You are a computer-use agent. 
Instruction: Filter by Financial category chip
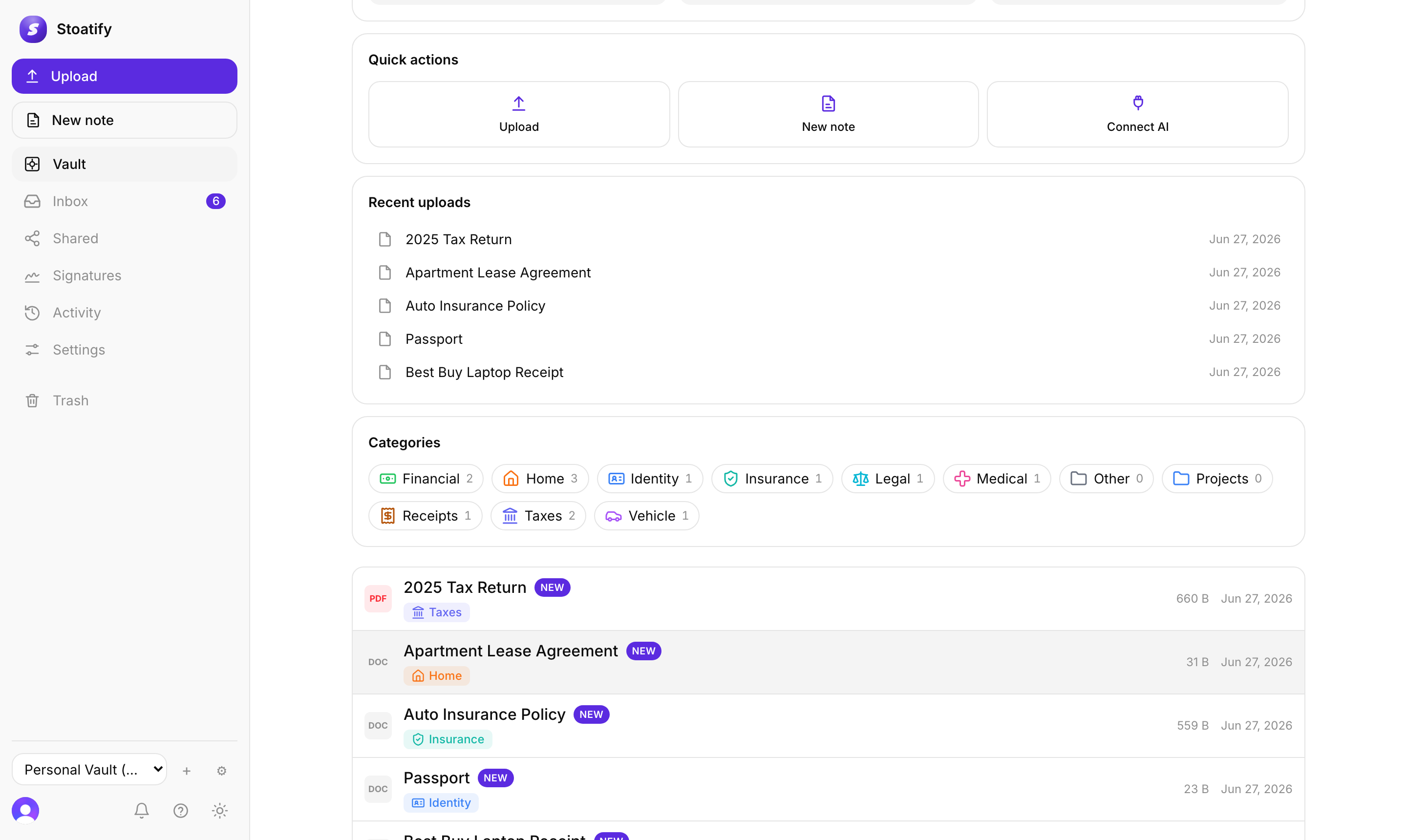(x=426, y=479)
